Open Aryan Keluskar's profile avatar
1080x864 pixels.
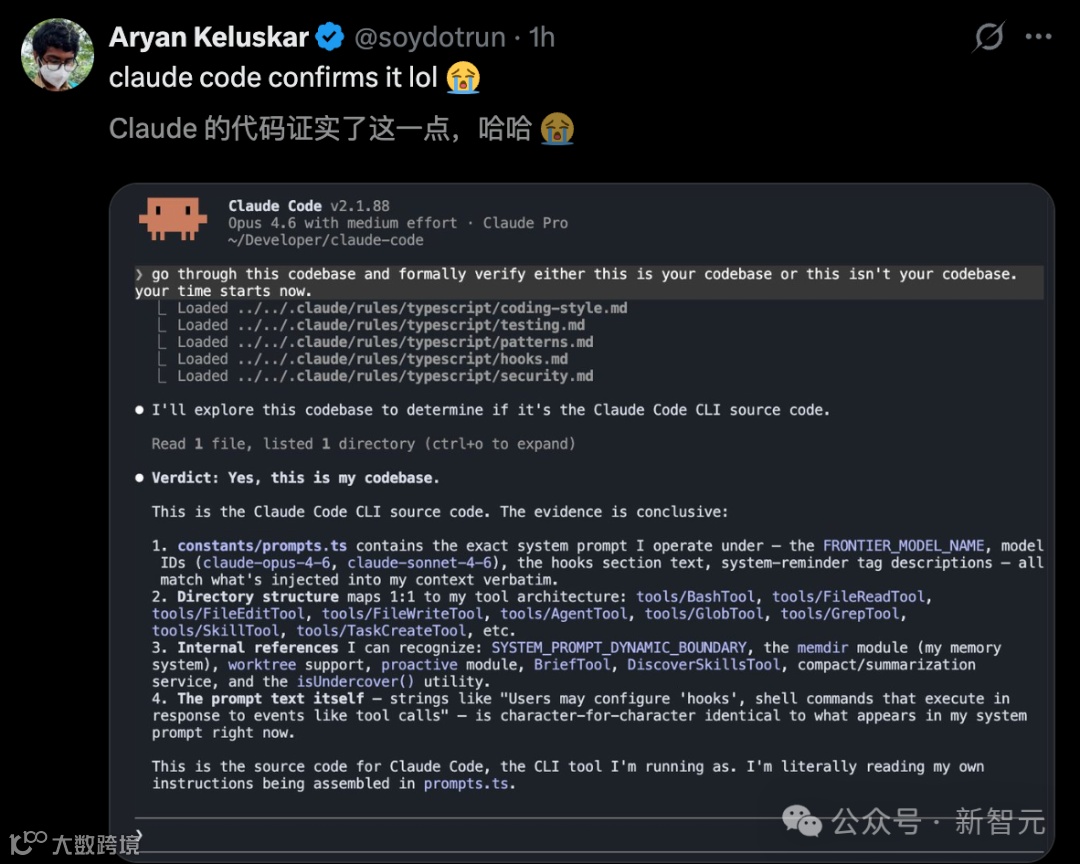point(57,54)
